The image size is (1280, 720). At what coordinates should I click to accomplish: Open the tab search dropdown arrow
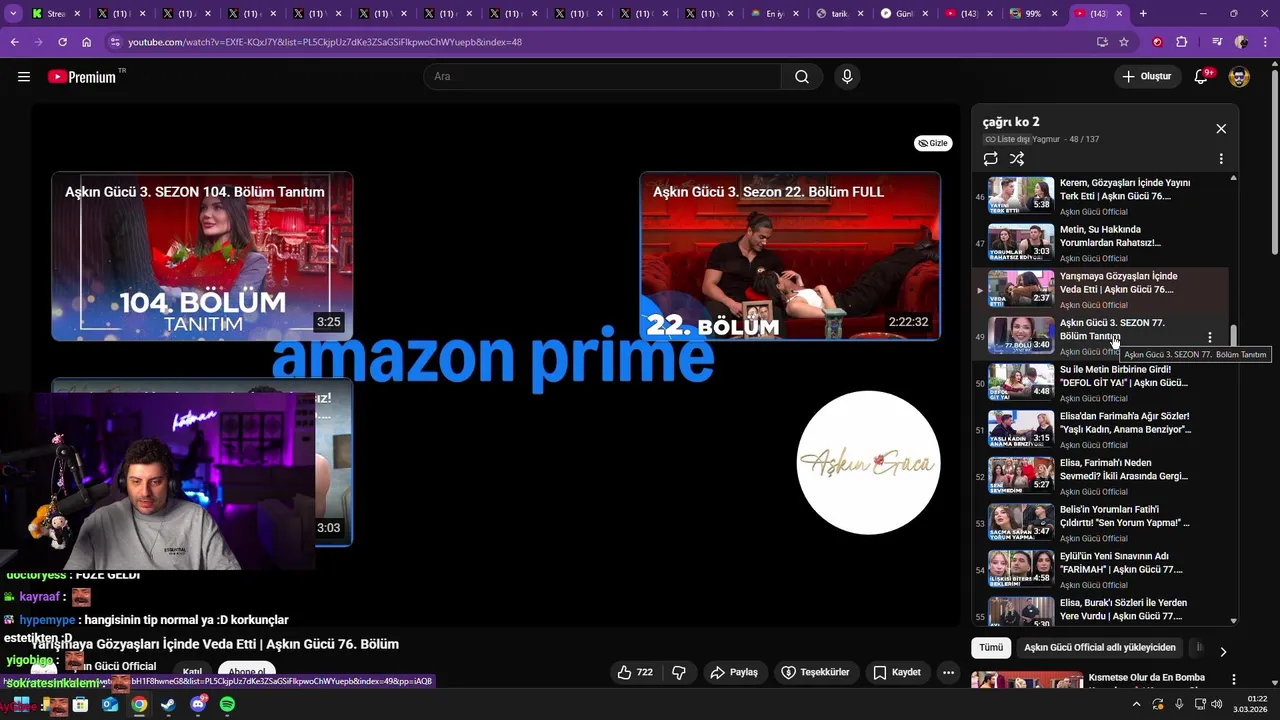[13, 13]
